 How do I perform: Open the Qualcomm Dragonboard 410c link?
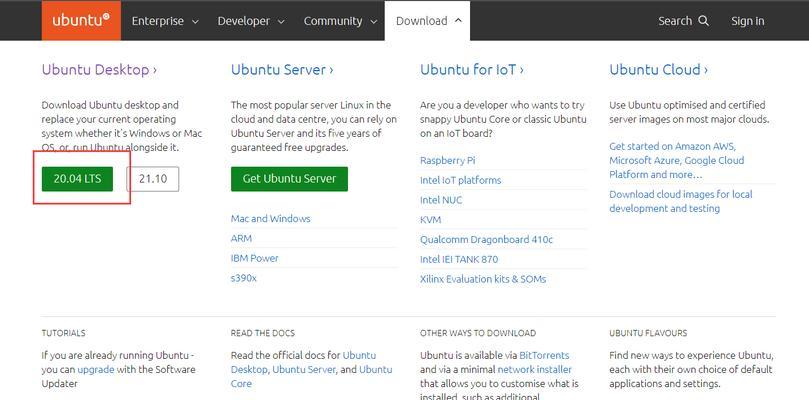(486, 239)
